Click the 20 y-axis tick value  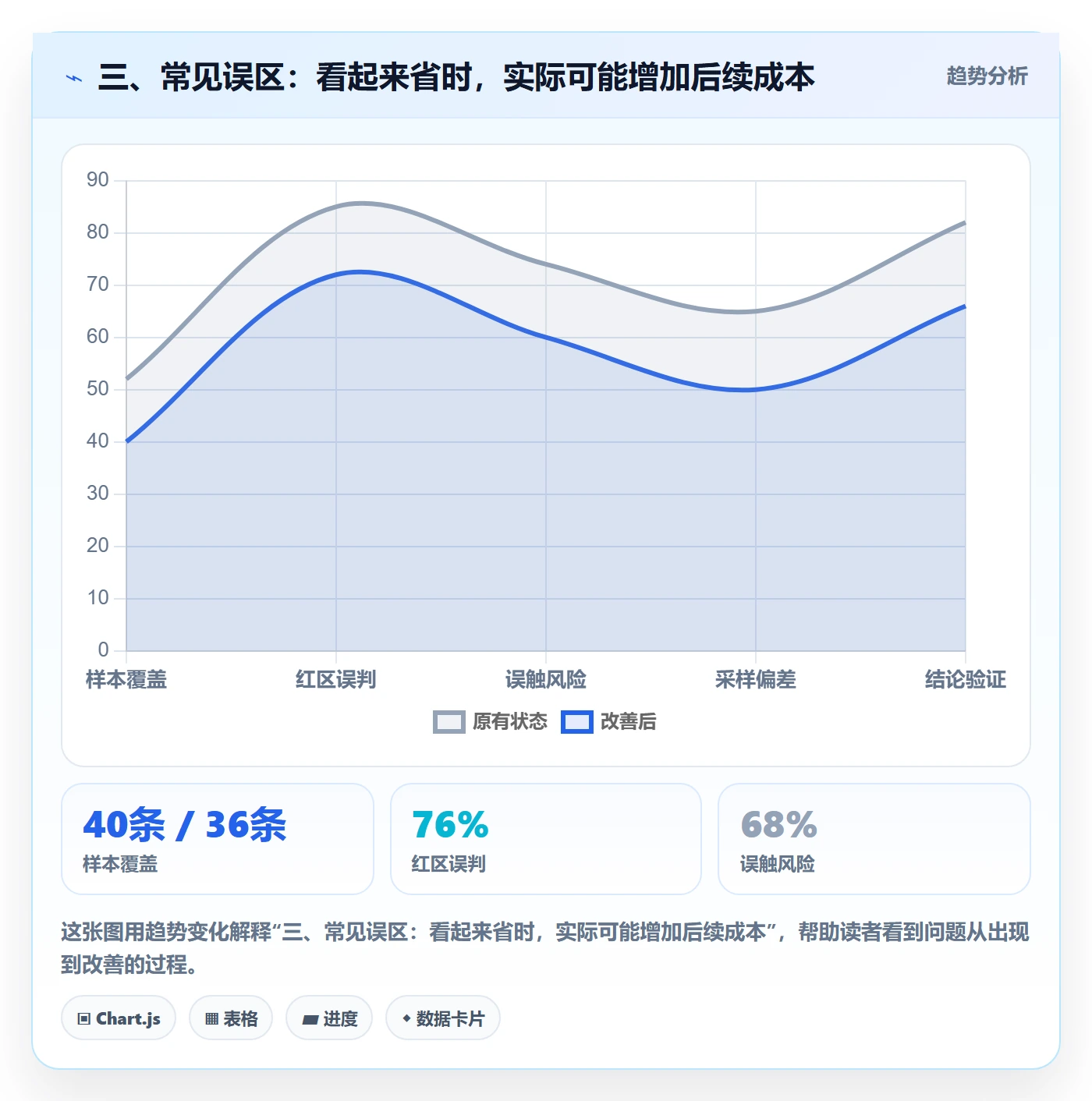point(97,546)
